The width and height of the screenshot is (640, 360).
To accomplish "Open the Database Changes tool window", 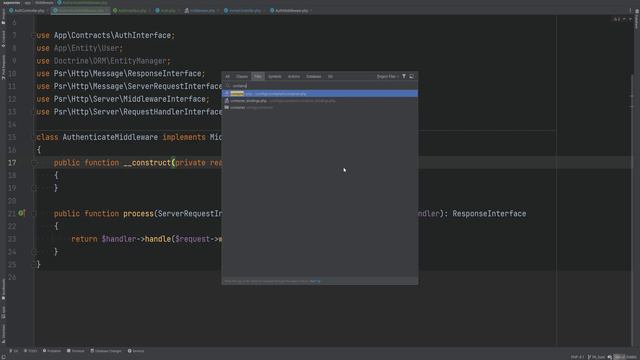I will click(106, 351).
